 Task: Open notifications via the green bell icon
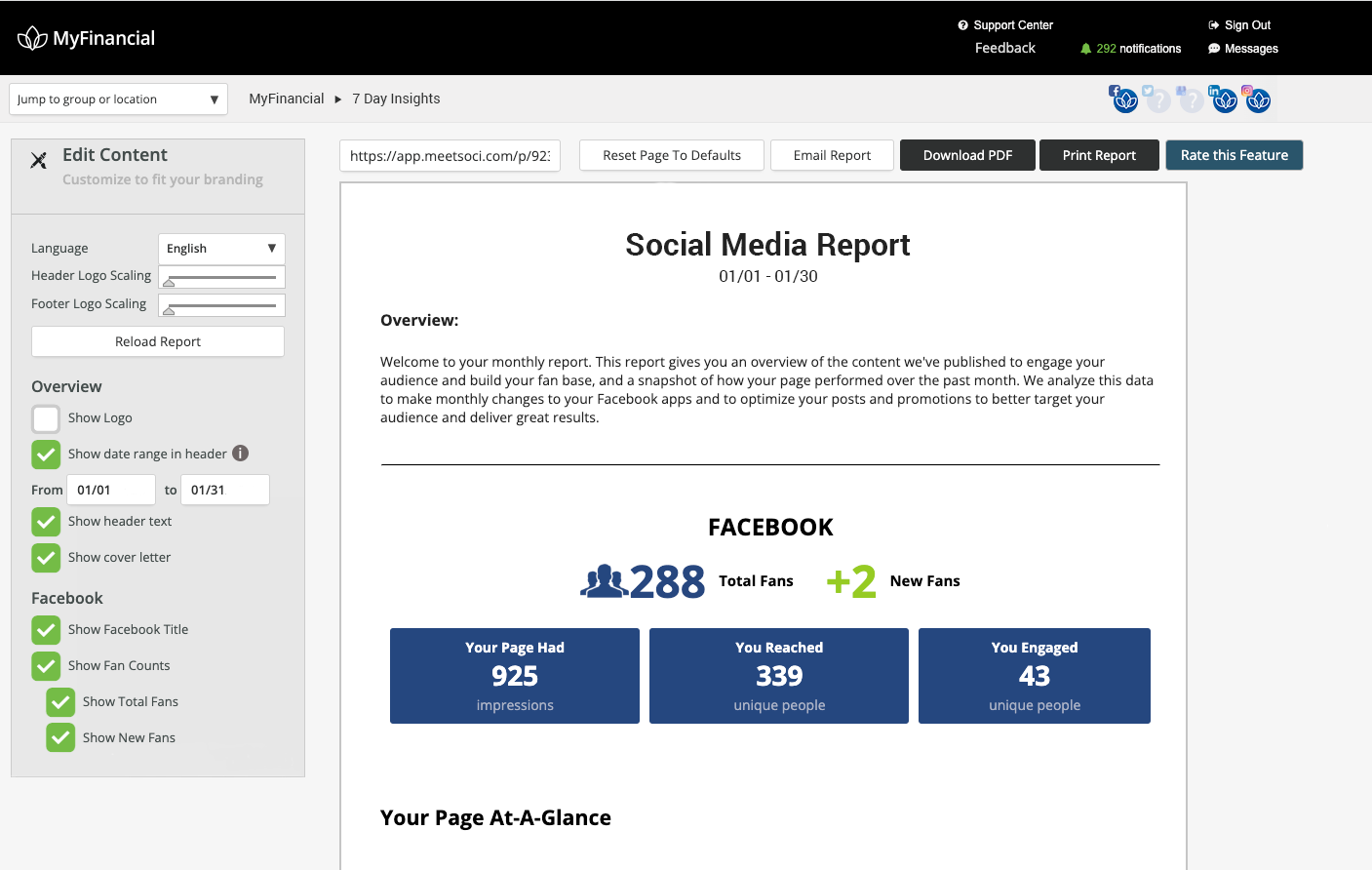click(x=1085, y=49)
